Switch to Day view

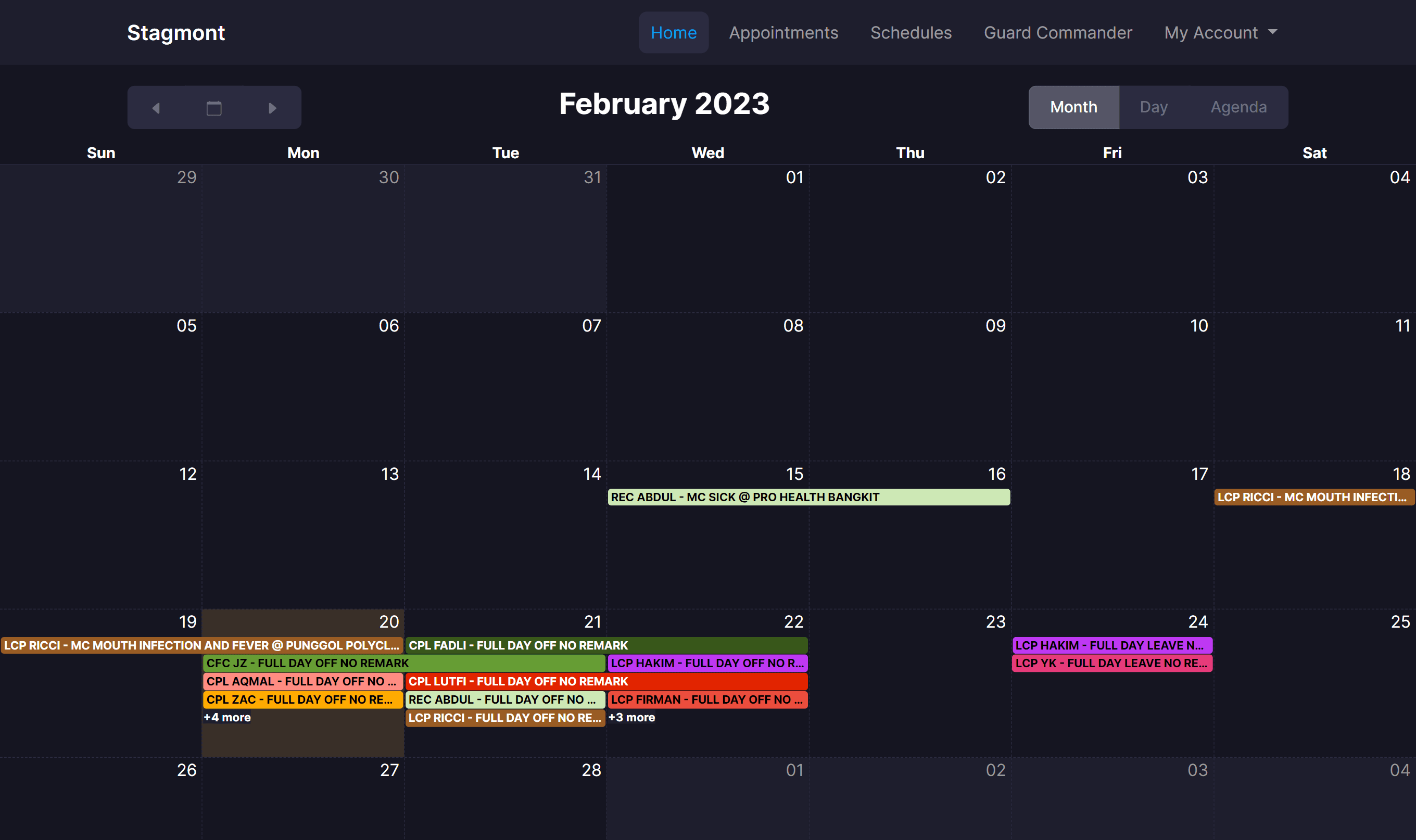coord(1153,107)
